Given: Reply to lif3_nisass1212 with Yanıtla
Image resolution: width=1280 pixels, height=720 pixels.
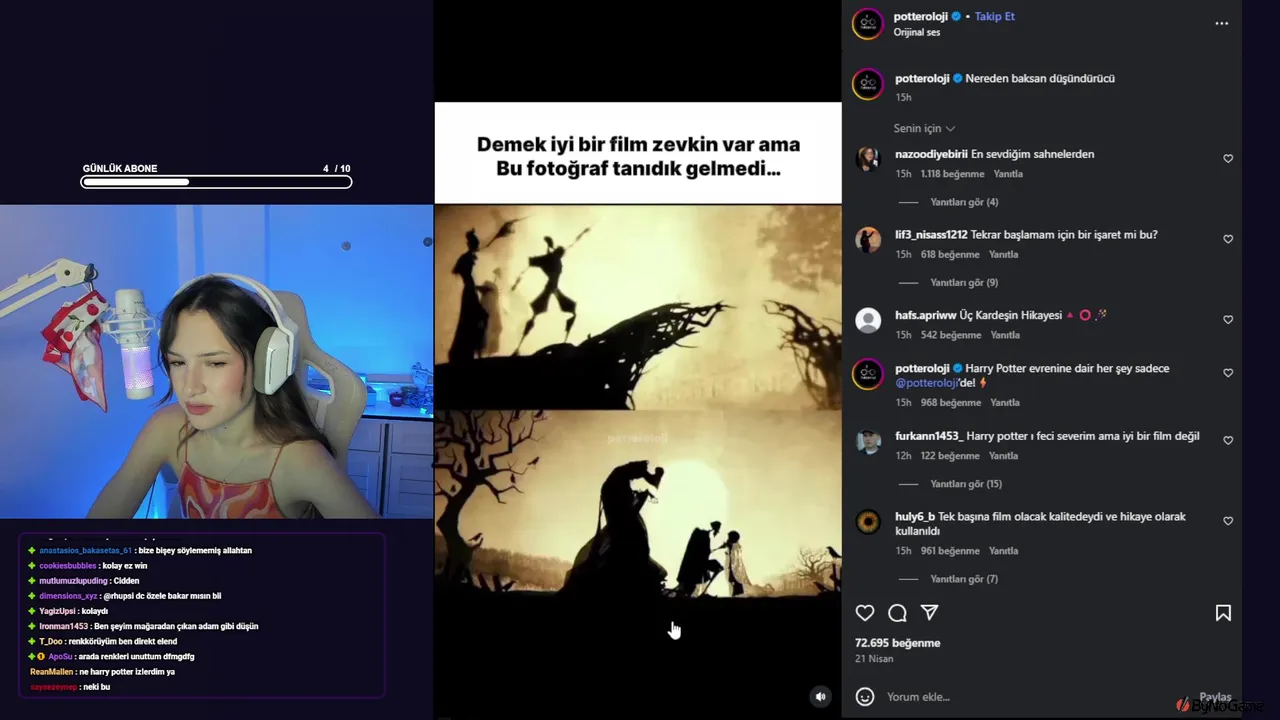Looking at the screenshot, I should tap(1004, 255).
